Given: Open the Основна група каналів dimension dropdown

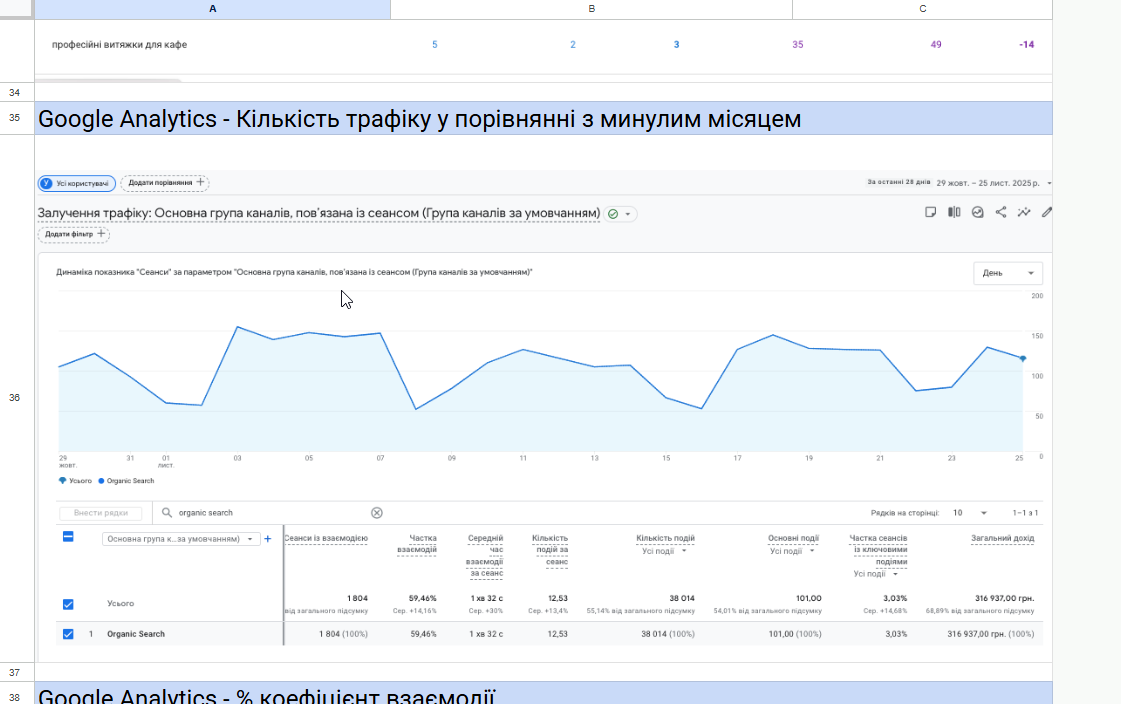Looking at the screenshot, I should tap(180, 539).
